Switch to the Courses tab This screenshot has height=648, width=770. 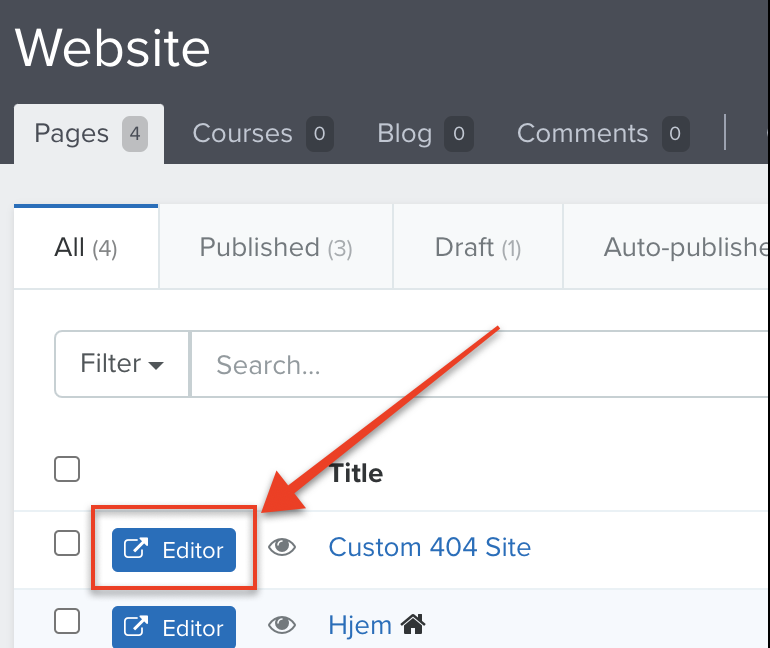pyautogui.click(x=263, y=134)
